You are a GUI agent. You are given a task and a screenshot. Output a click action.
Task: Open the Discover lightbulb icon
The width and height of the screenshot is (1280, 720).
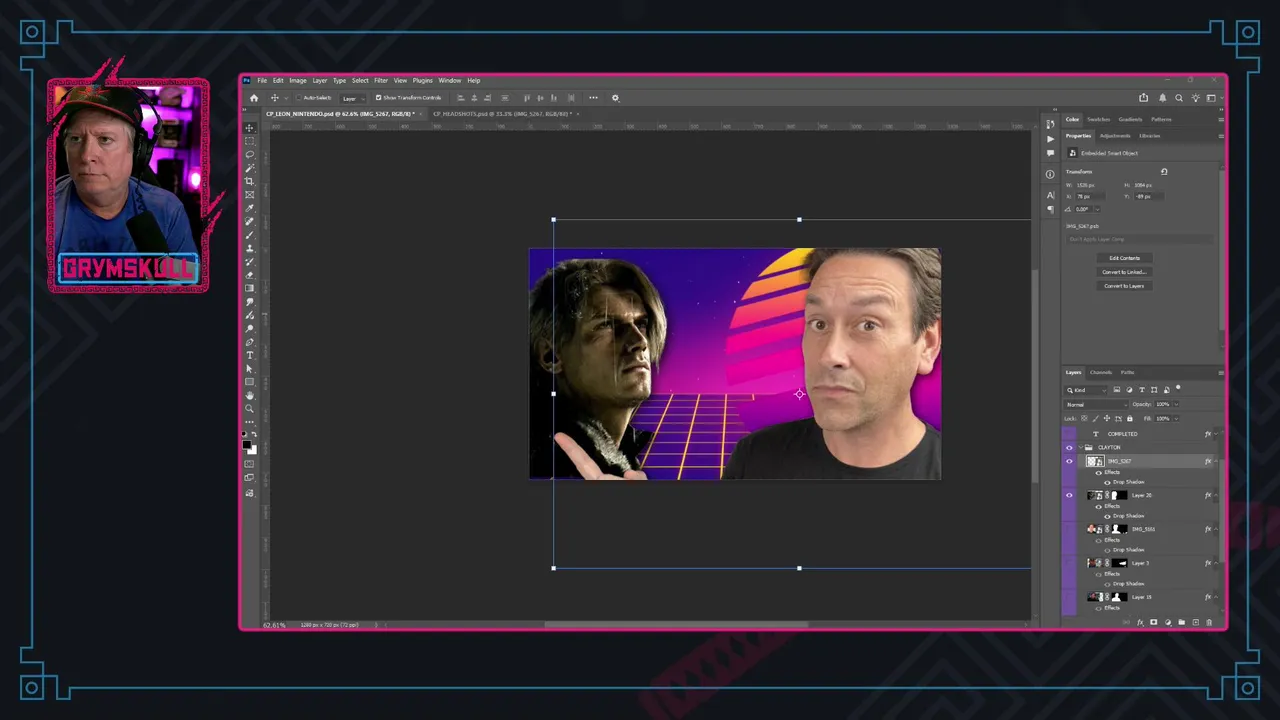coord(1195,98)
